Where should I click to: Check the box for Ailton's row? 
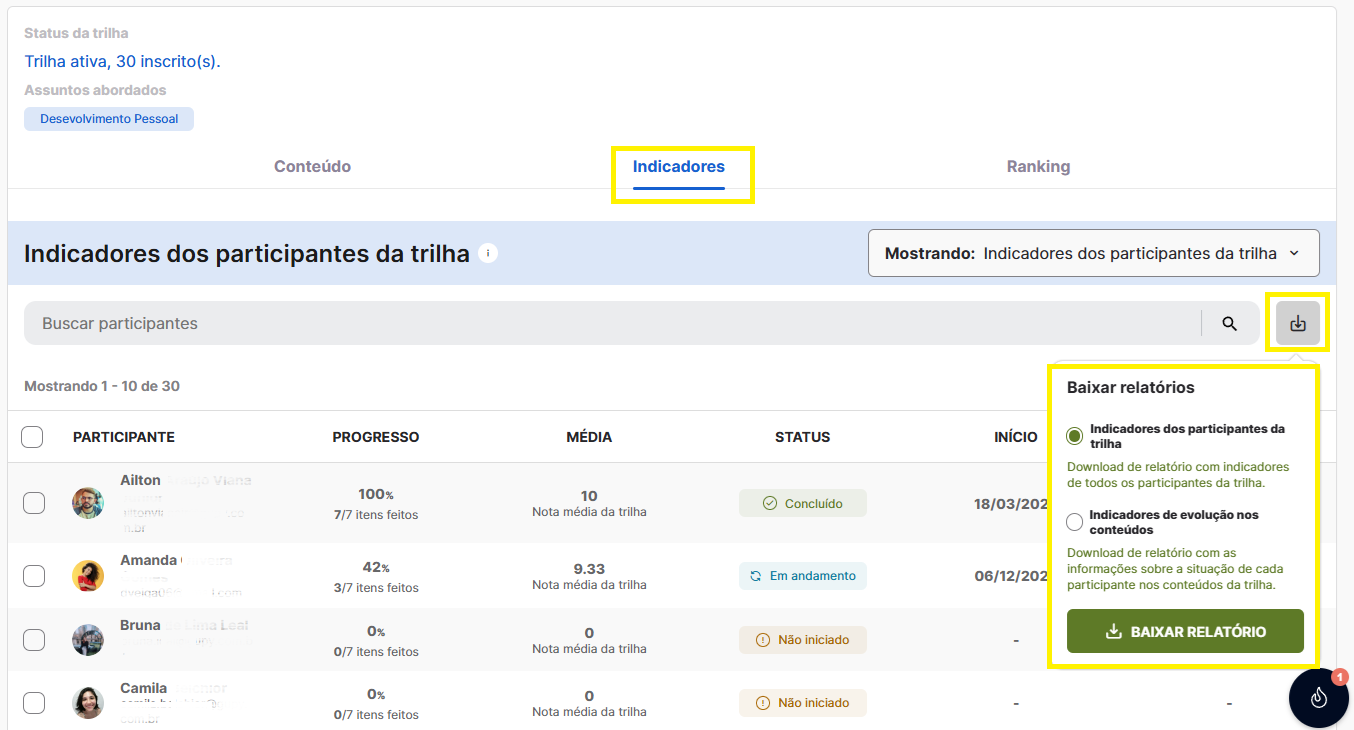pos(34,503)
